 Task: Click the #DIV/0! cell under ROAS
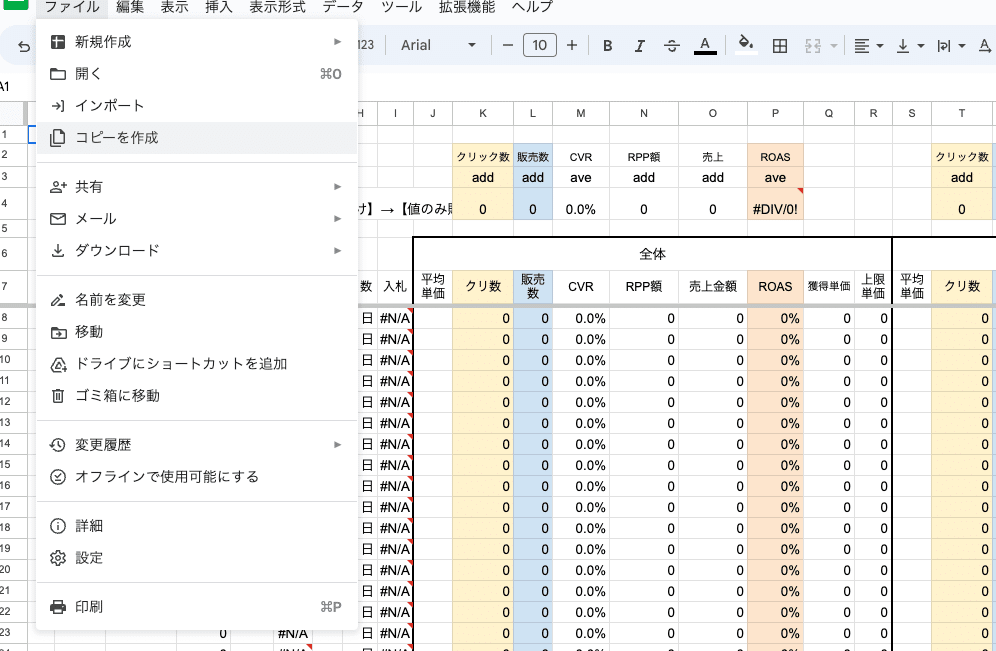(775, 205)
